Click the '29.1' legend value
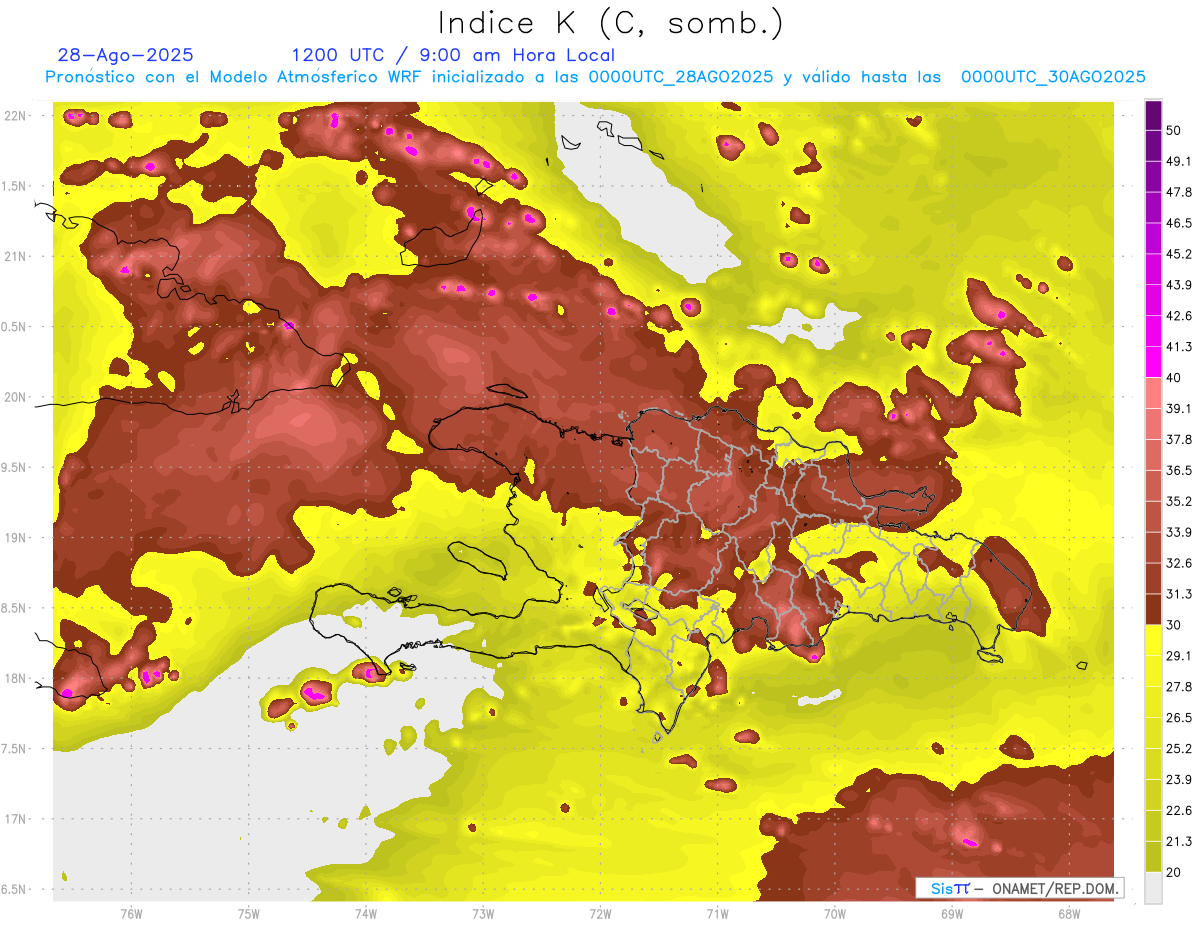The height and width of the screenshot is (927, 1200). click(1179, 656)
